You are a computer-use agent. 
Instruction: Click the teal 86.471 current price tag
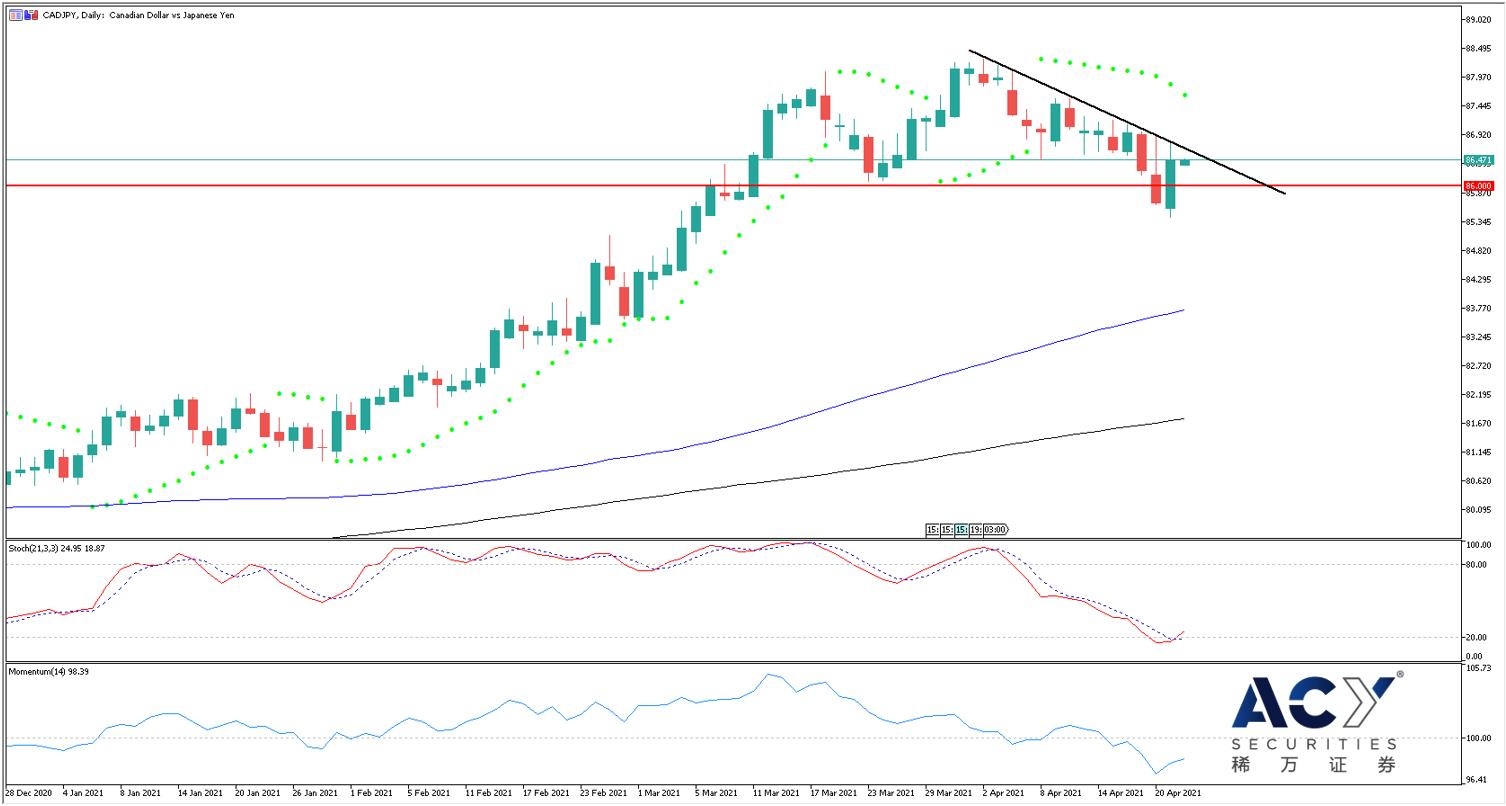[x=1478, y=160]
